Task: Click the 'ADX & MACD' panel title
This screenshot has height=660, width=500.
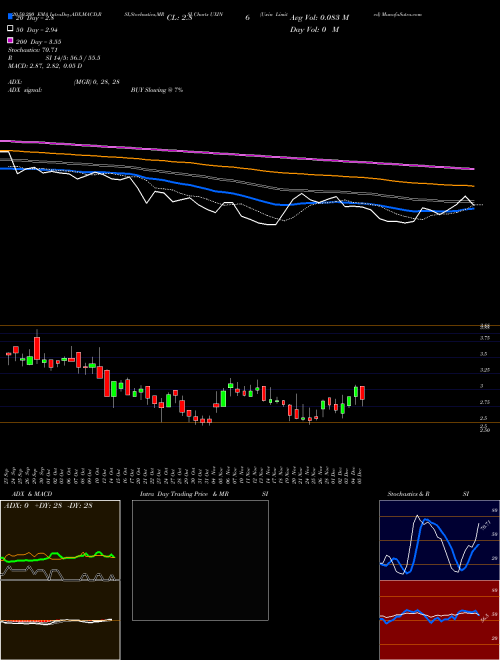Action: [x=32, y=494]
